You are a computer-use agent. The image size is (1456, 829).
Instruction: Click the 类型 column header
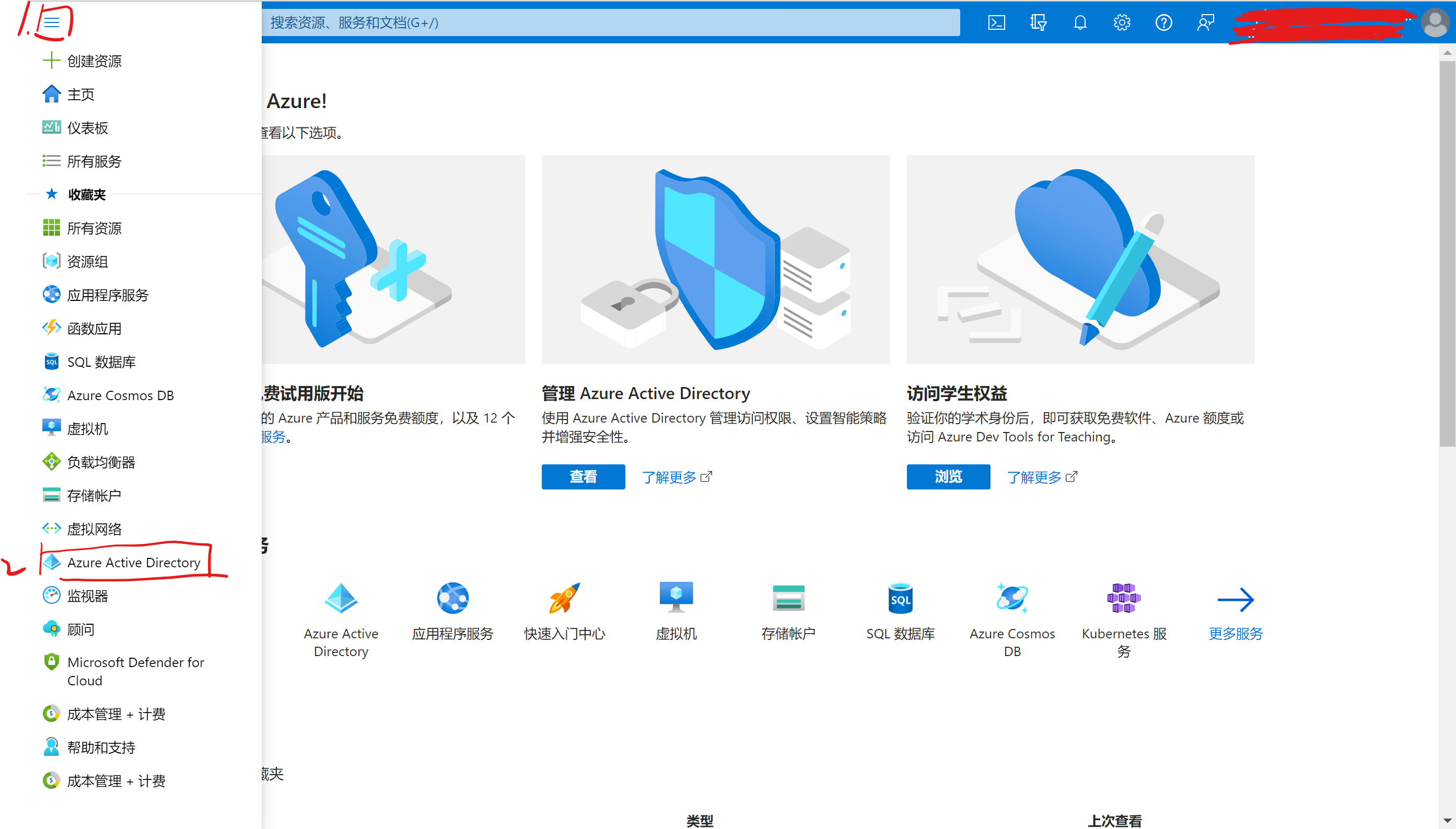point(699,821)
